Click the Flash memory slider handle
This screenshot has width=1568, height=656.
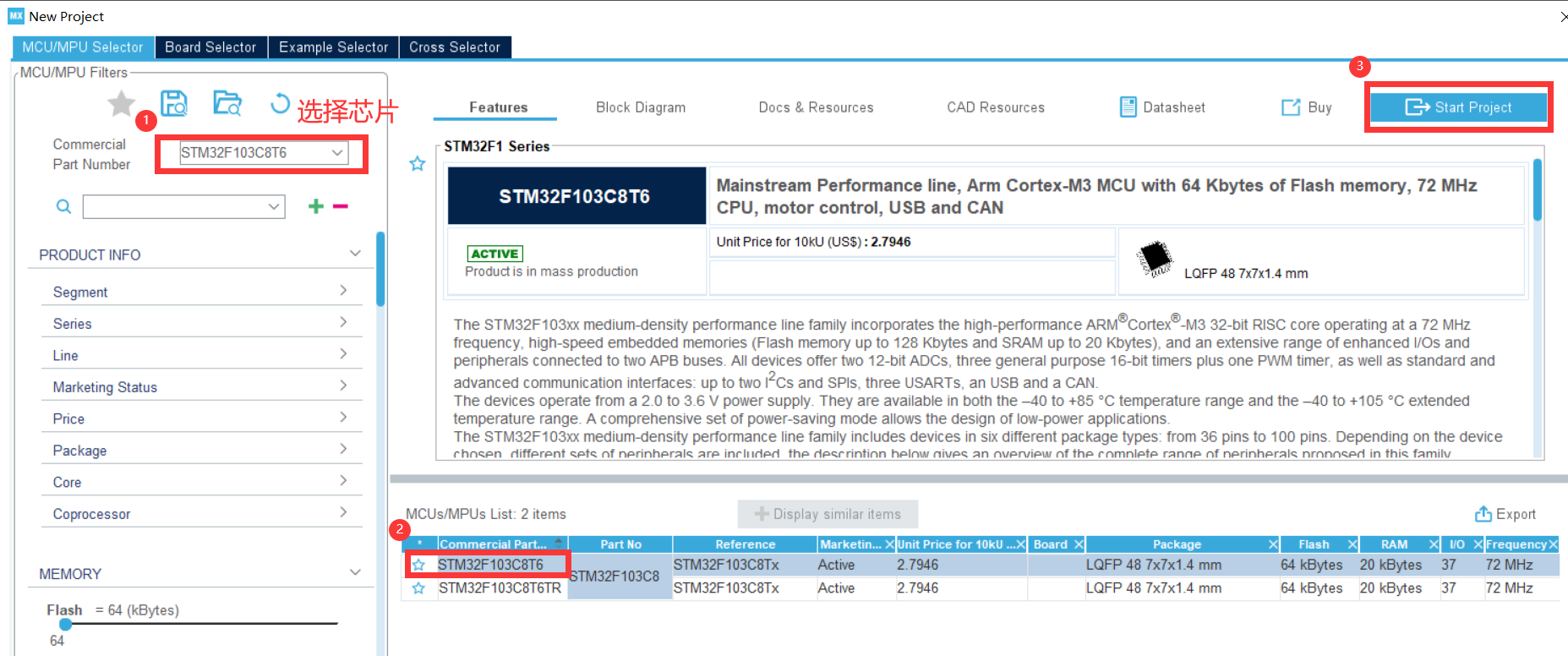[x=66, y=624]
